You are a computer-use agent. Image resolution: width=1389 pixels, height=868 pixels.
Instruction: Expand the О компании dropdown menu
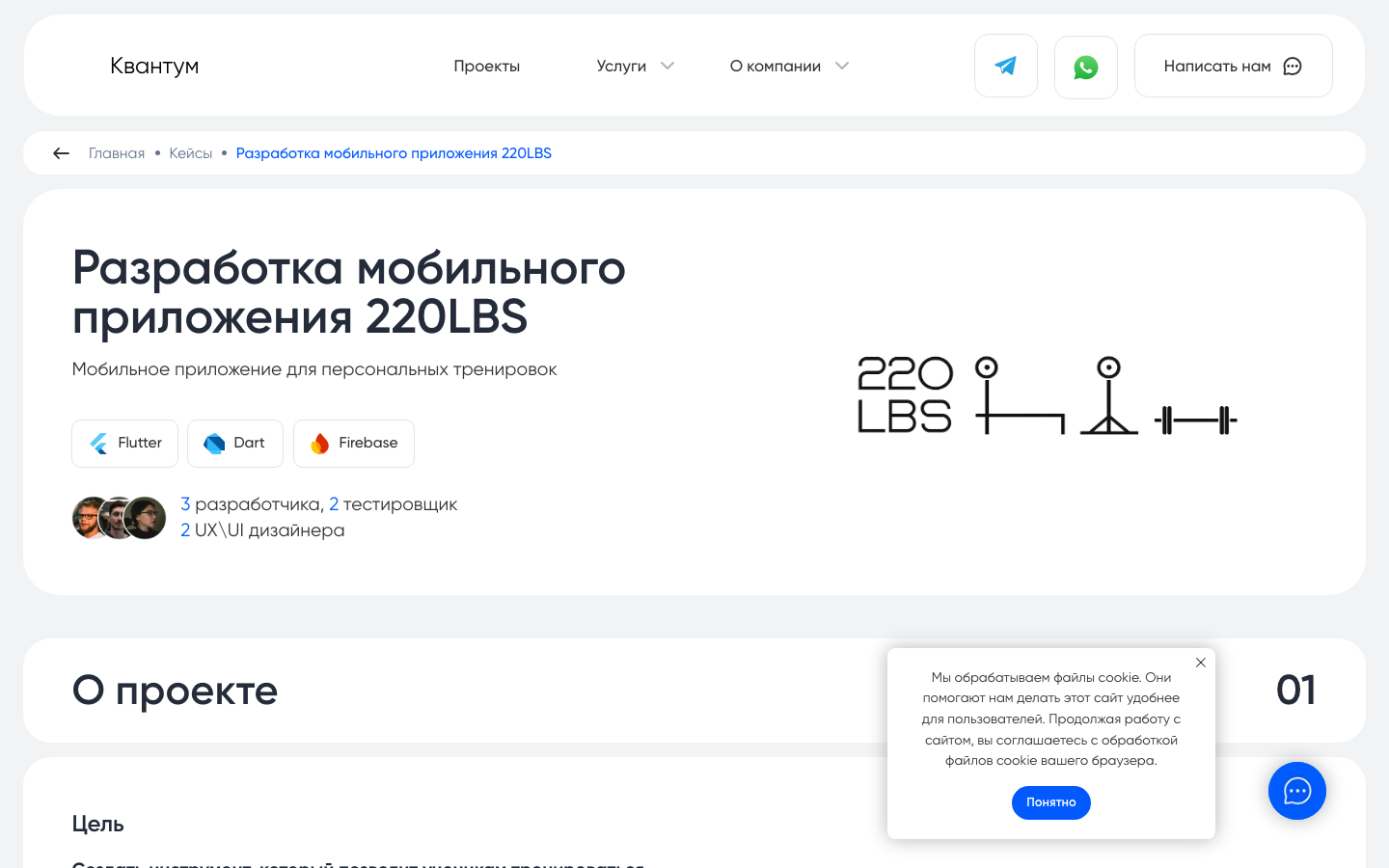tap(789, 66)
